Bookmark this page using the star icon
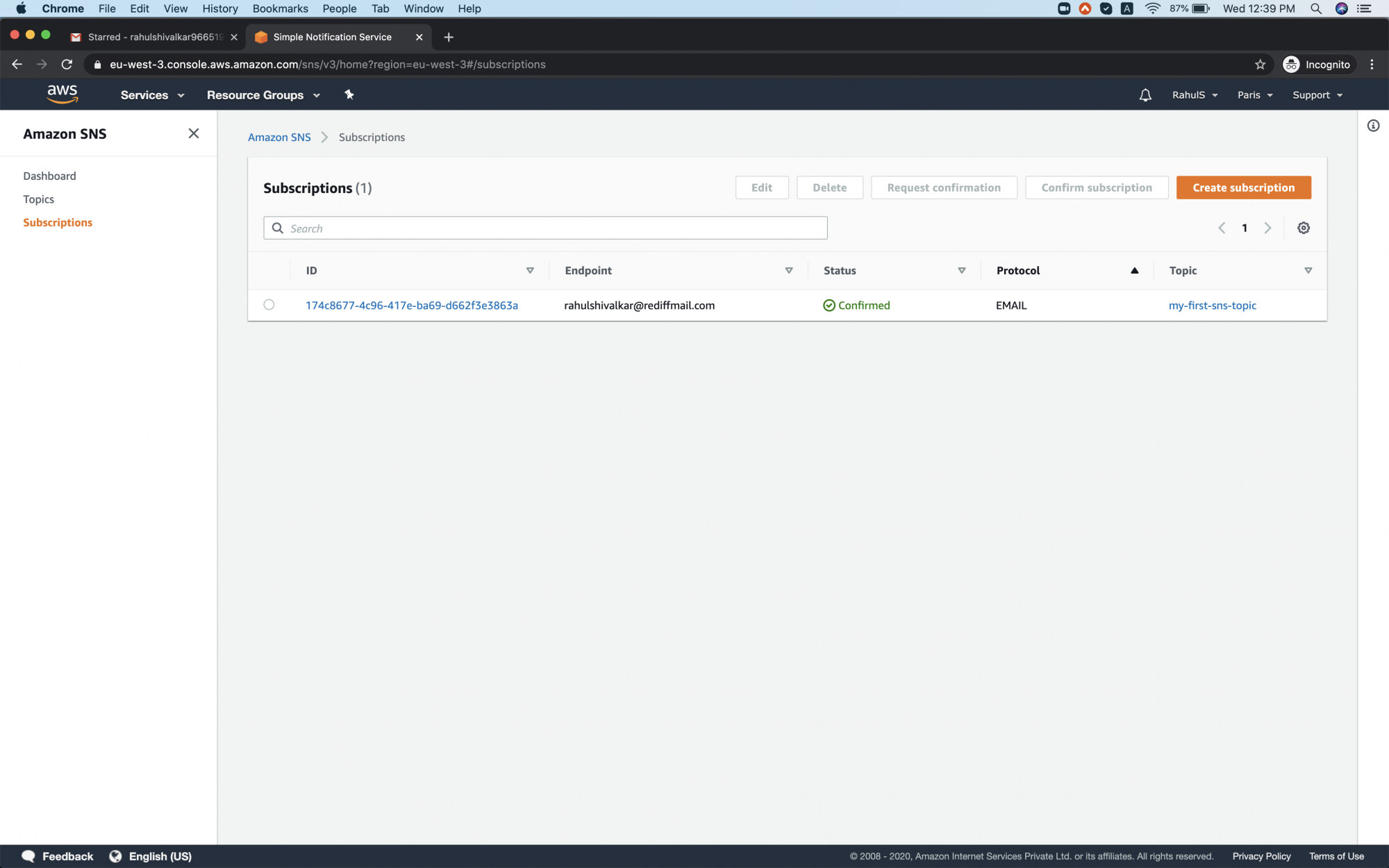The width and height of the screenshot is (1389, 868). pyautogui.click(x=1259, y=64)
